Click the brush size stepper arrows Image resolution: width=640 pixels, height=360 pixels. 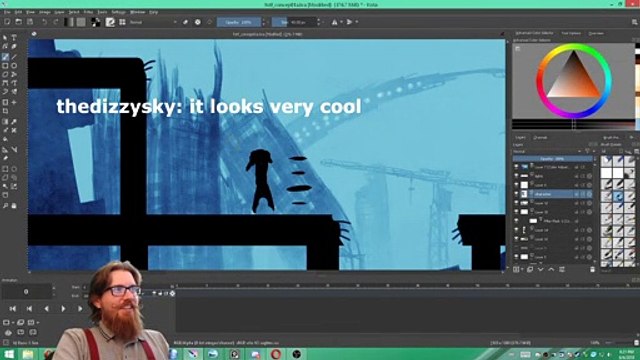click(x=319, y=22)
